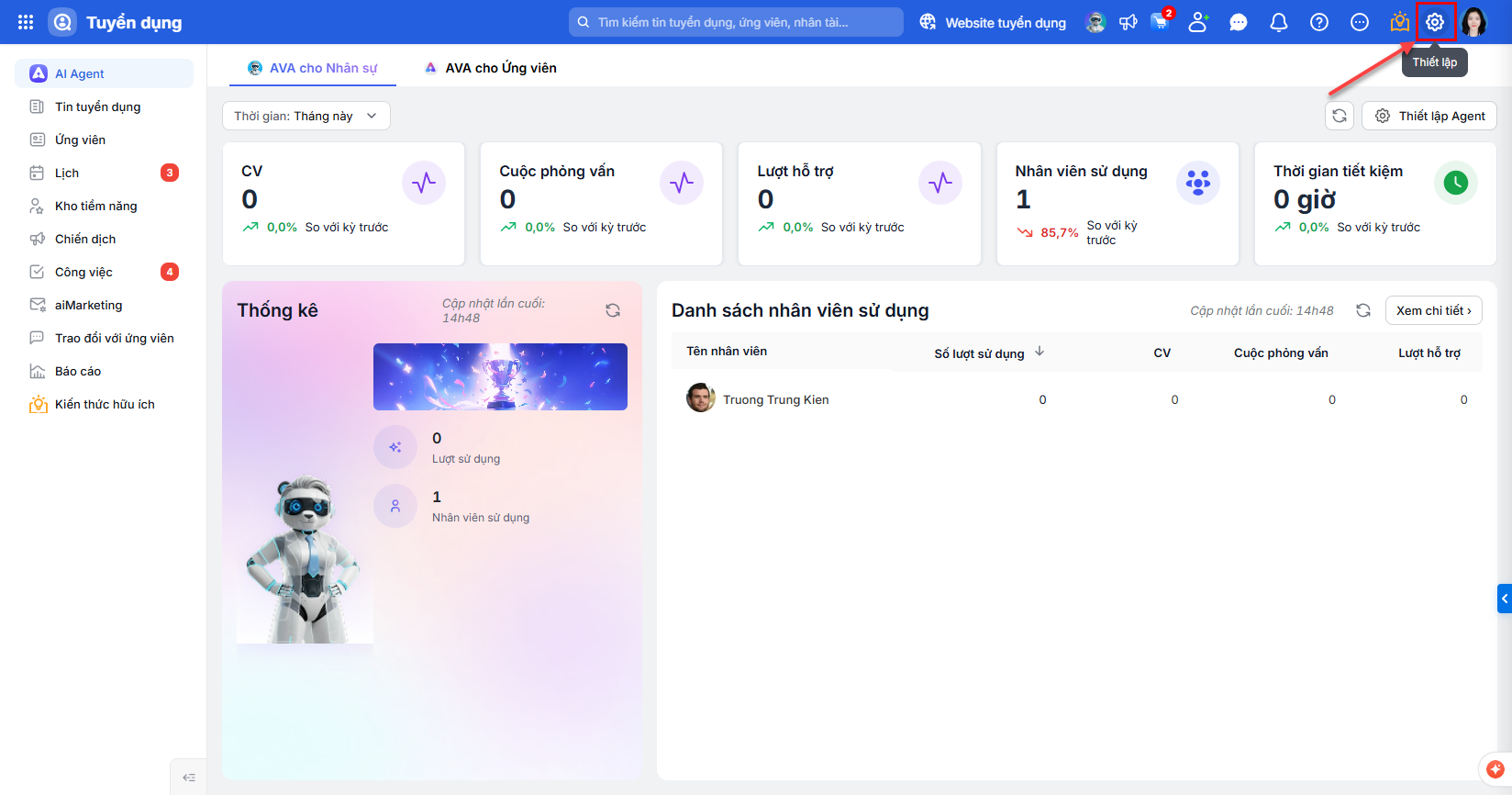Open the Thiết lập settings gear icon
This screenshot has height=795, width=1512.
[1435, 22]
